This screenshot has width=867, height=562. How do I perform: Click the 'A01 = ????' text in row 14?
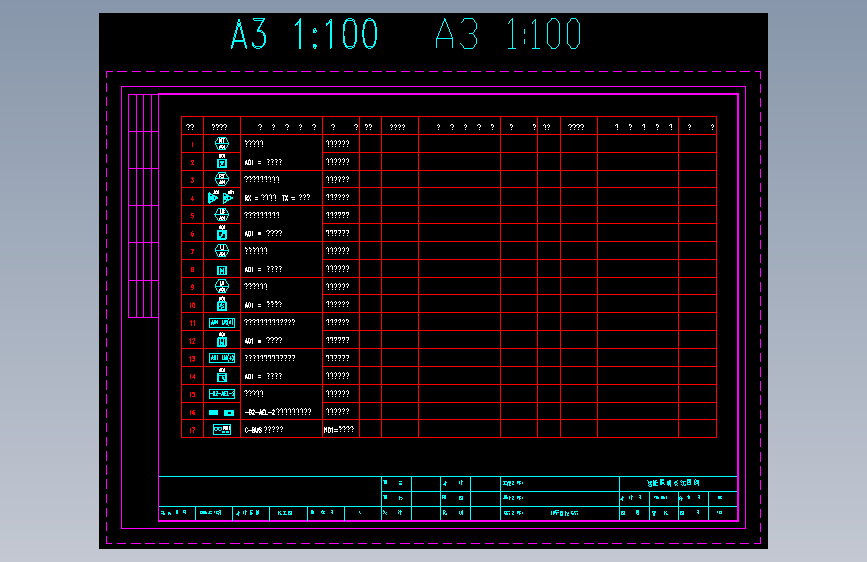click(x=263, y=376)
